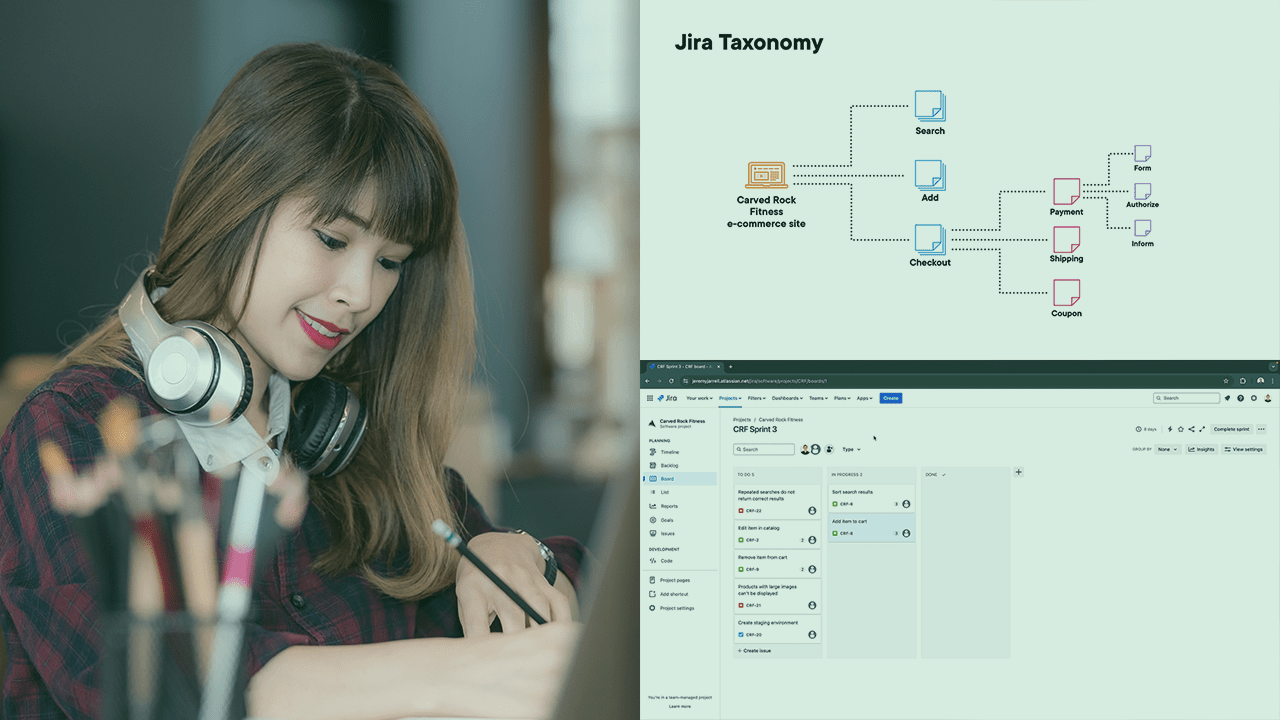This screenshot has height=720, width=1280.
Task: Click the board automation lightning bolt icon
Action: tap(1170, 429)
